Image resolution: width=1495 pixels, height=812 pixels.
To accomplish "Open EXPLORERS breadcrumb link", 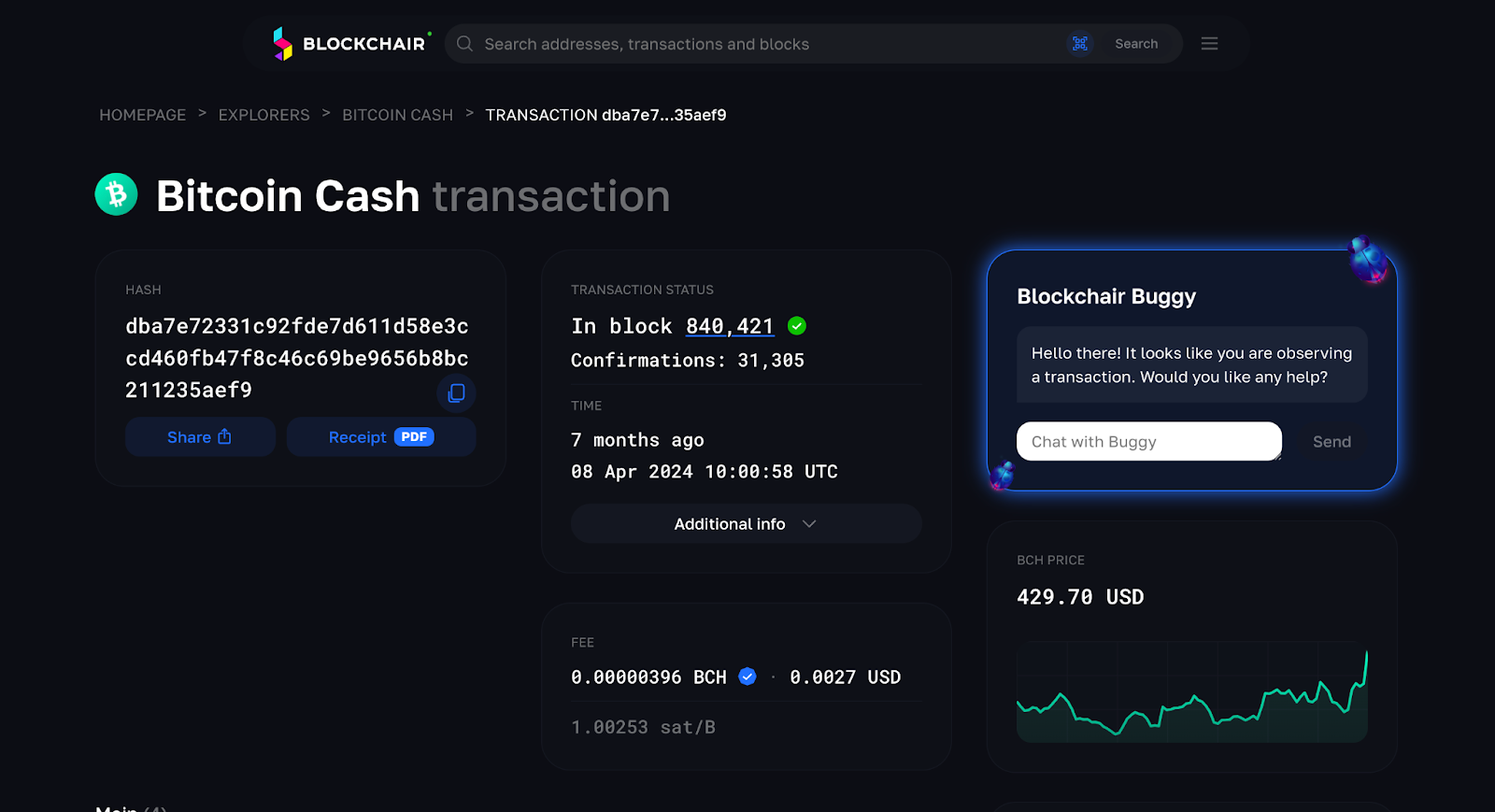I will pos(263,115).
